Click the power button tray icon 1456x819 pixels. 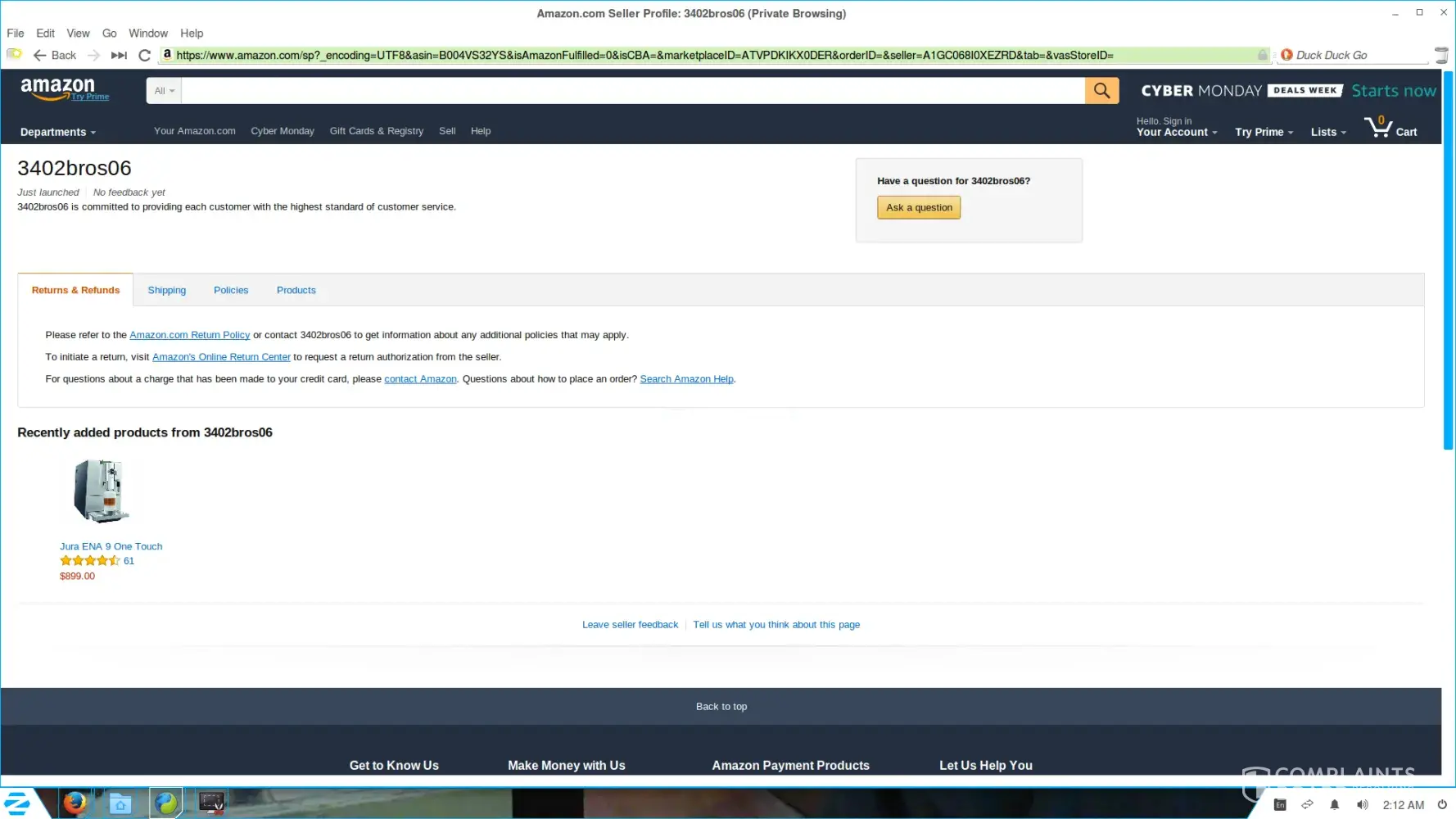click(x=1442, y=805)
